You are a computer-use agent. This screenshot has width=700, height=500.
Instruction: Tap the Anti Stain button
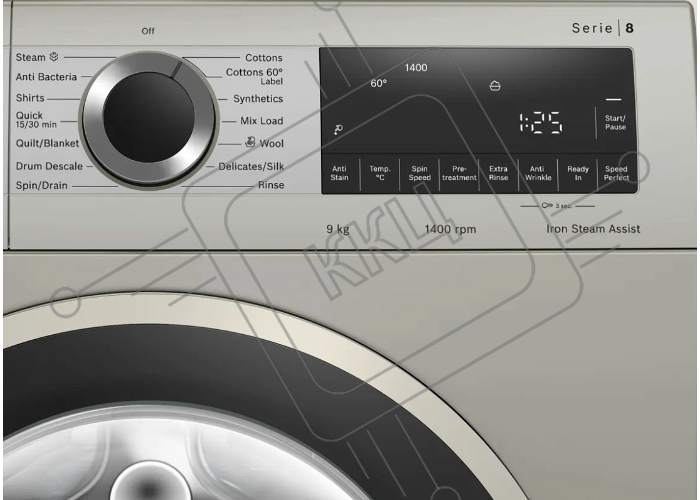(x=339, y=173)
